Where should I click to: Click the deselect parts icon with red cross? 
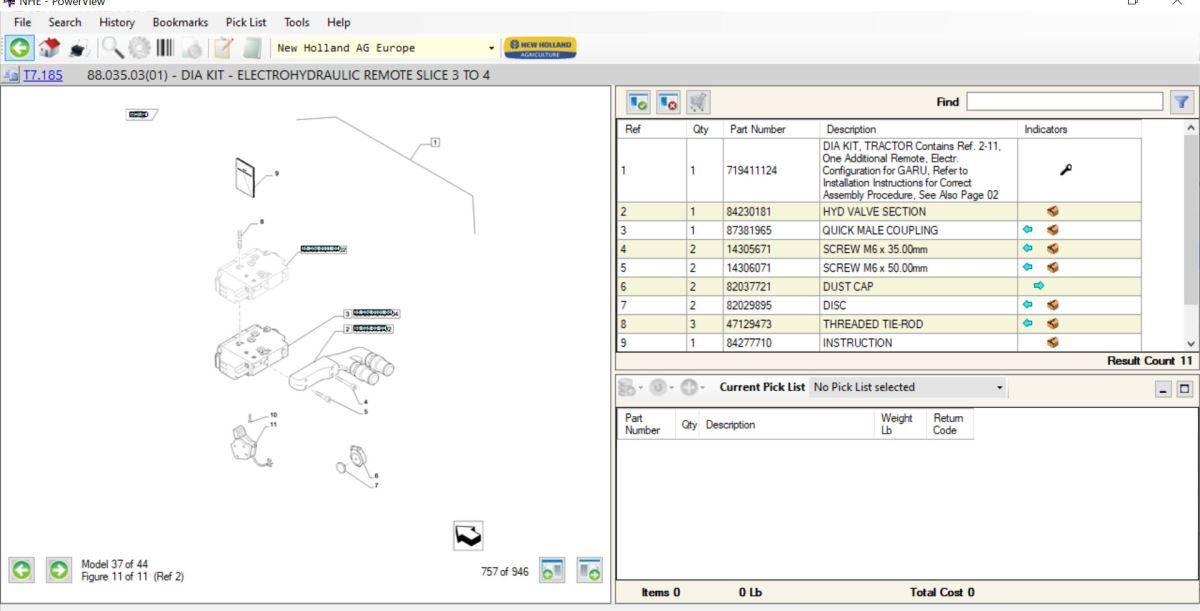pyautogui.click(x=668, y=101)
